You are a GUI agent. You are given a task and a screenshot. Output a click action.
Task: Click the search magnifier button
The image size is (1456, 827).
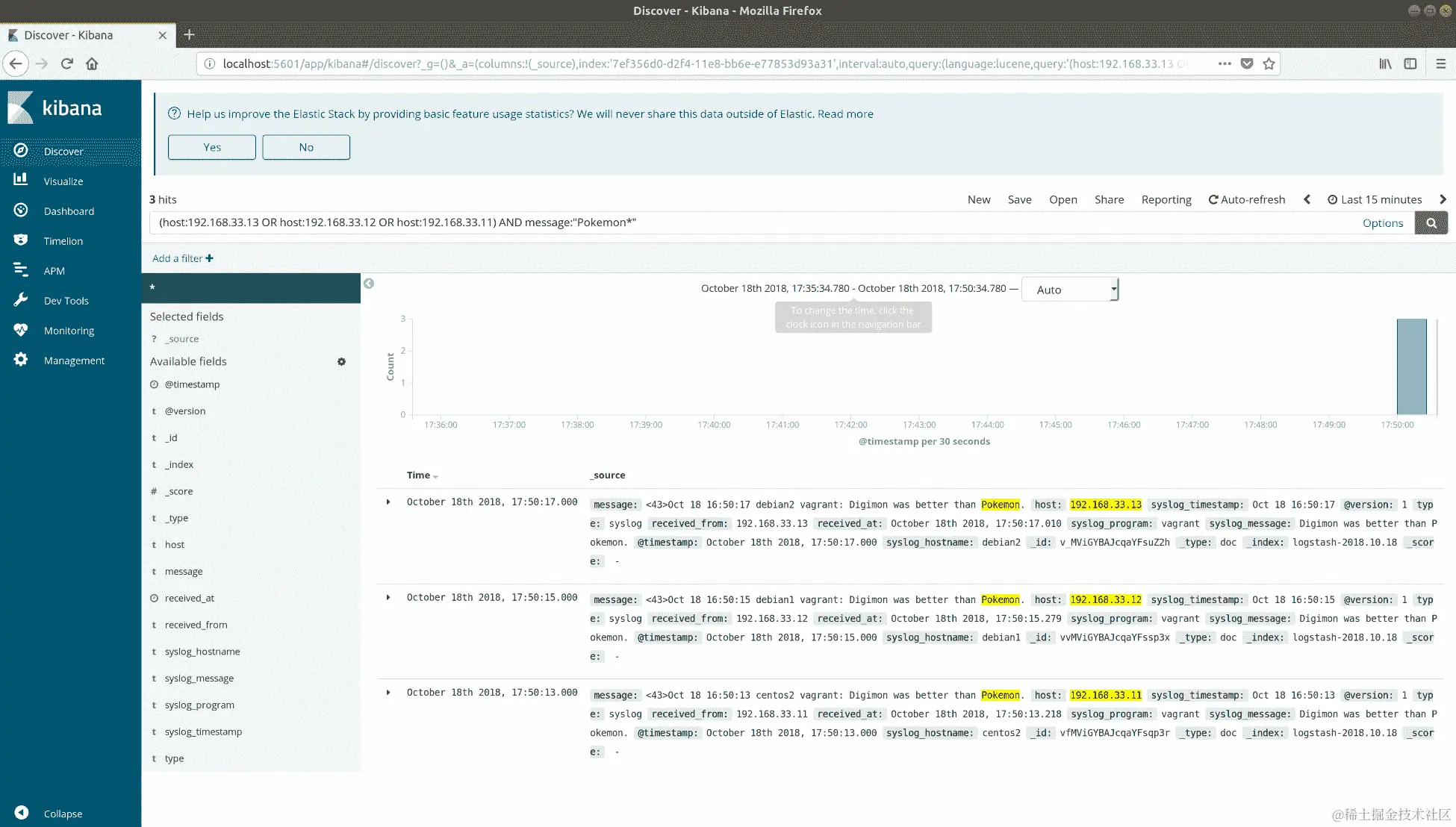(x=1431, y=222)
